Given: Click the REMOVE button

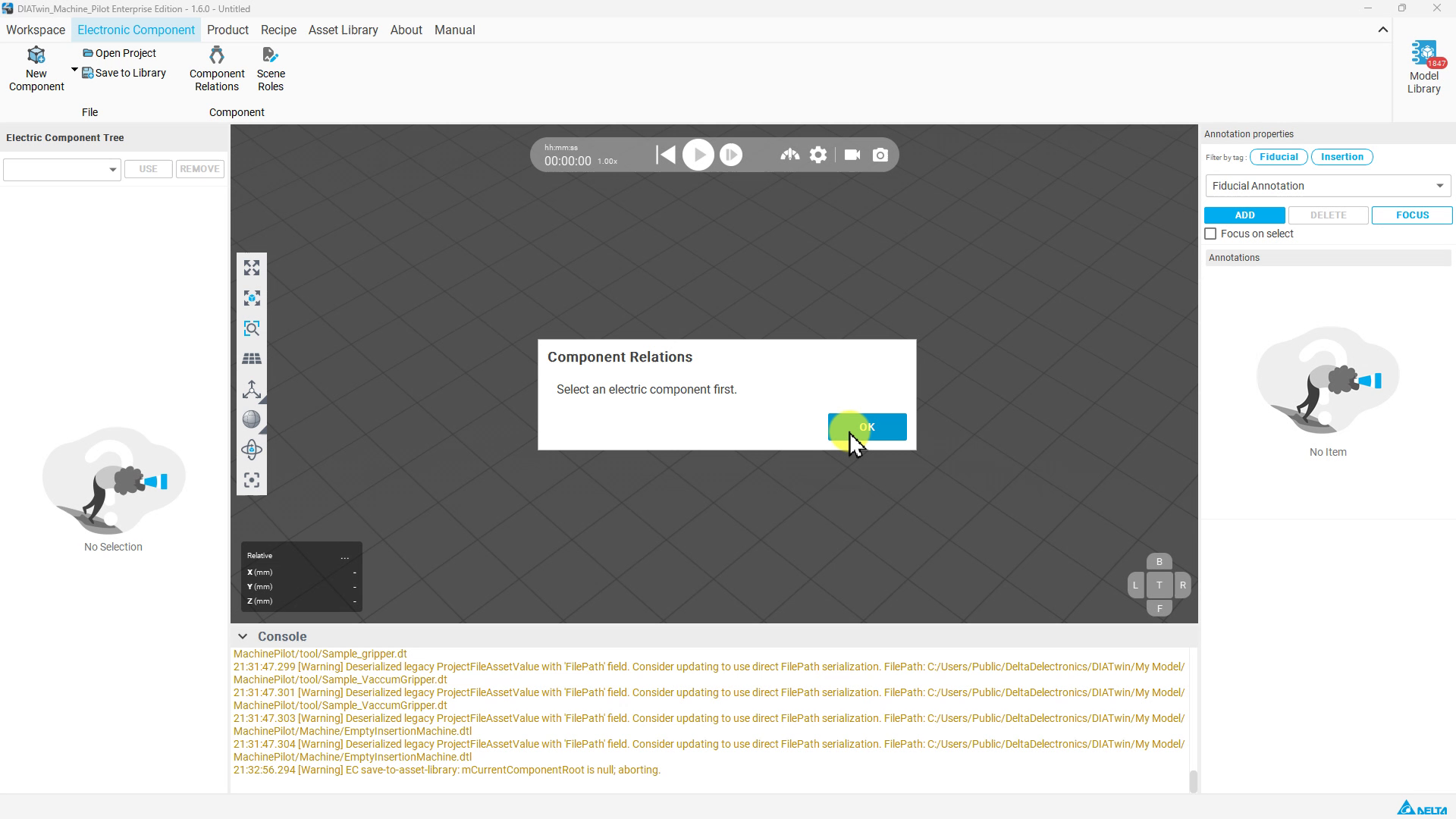Looking at the screenshot, I should coord(199,169).
